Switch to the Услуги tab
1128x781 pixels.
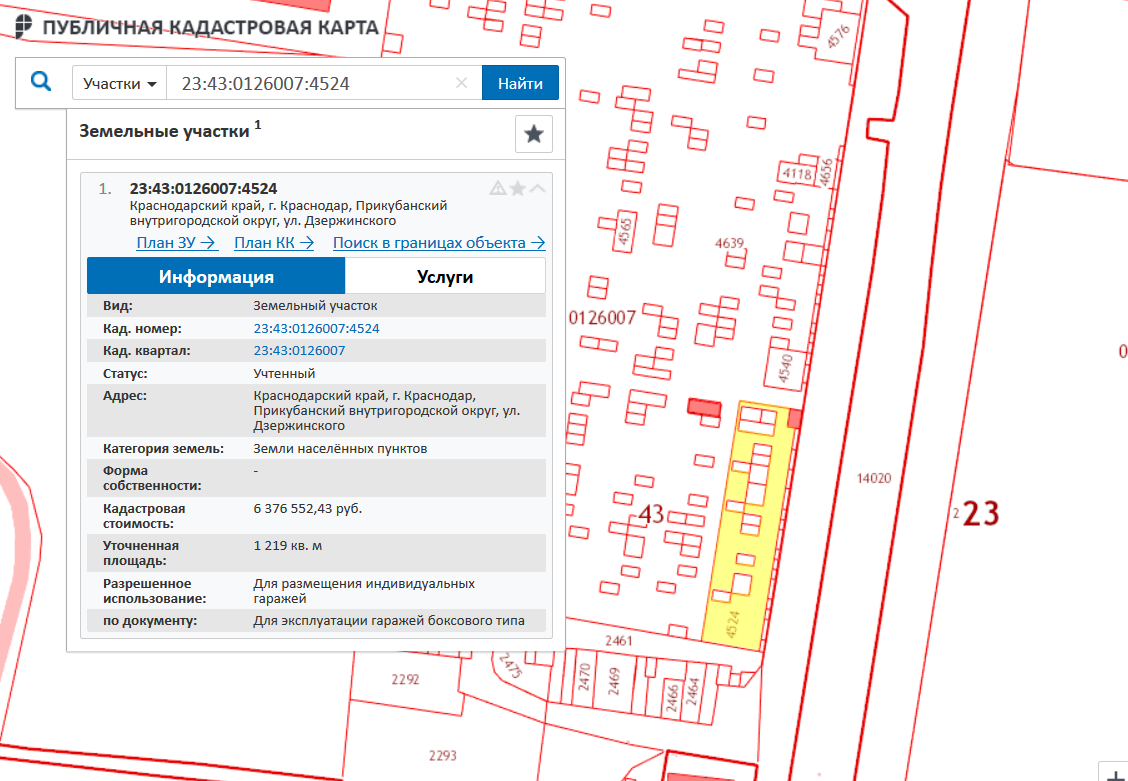[445, 276]
